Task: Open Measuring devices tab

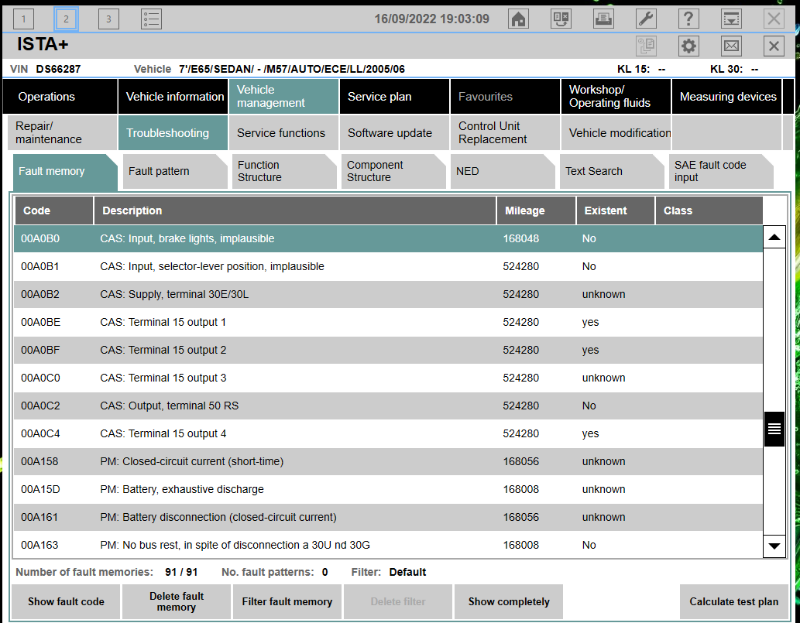Action: coord(726,96)
